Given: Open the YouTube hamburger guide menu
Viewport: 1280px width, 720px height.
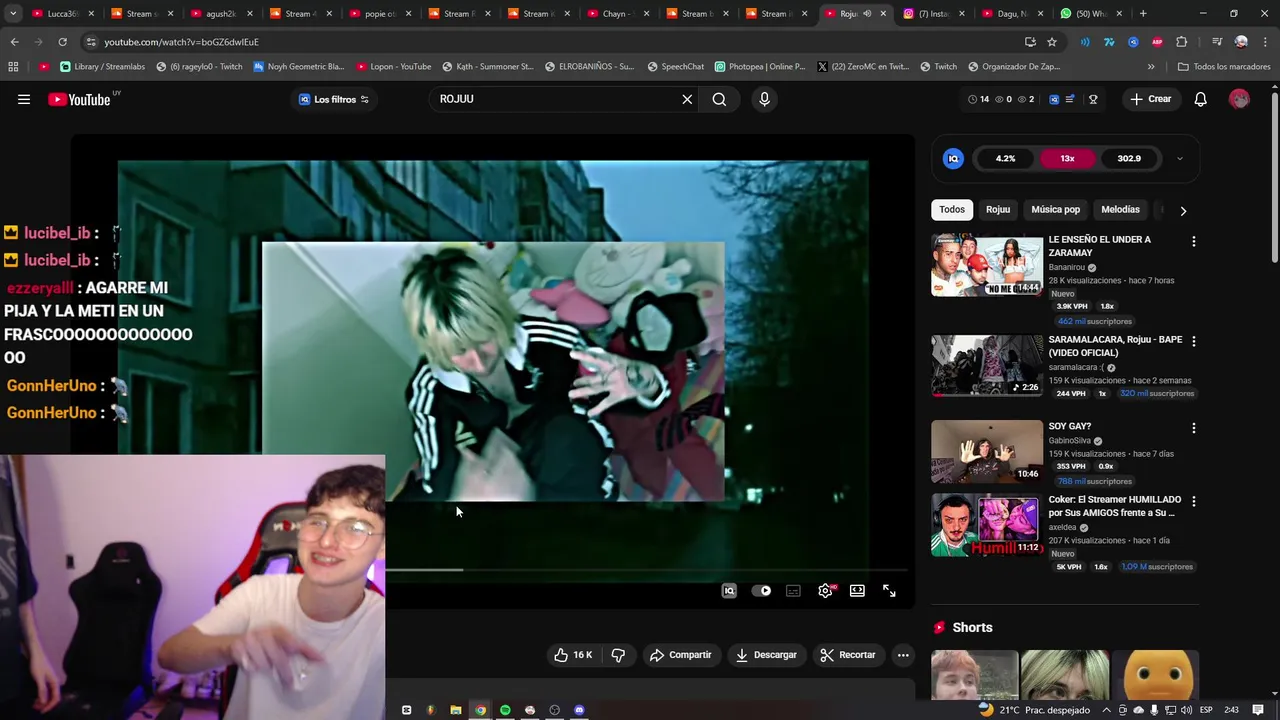Looking at the screenshot, I should click(x=24, y=99).
